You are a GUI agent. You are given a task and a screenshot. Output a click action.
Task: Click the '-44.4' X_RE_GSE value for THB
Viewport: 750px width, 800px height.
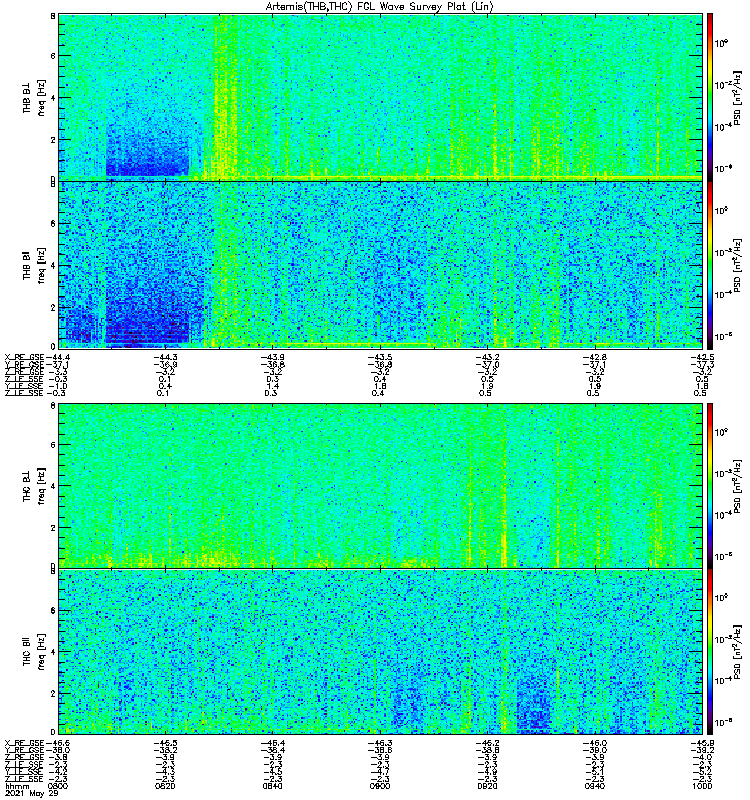pyautogui.click(x=58, y=357)
